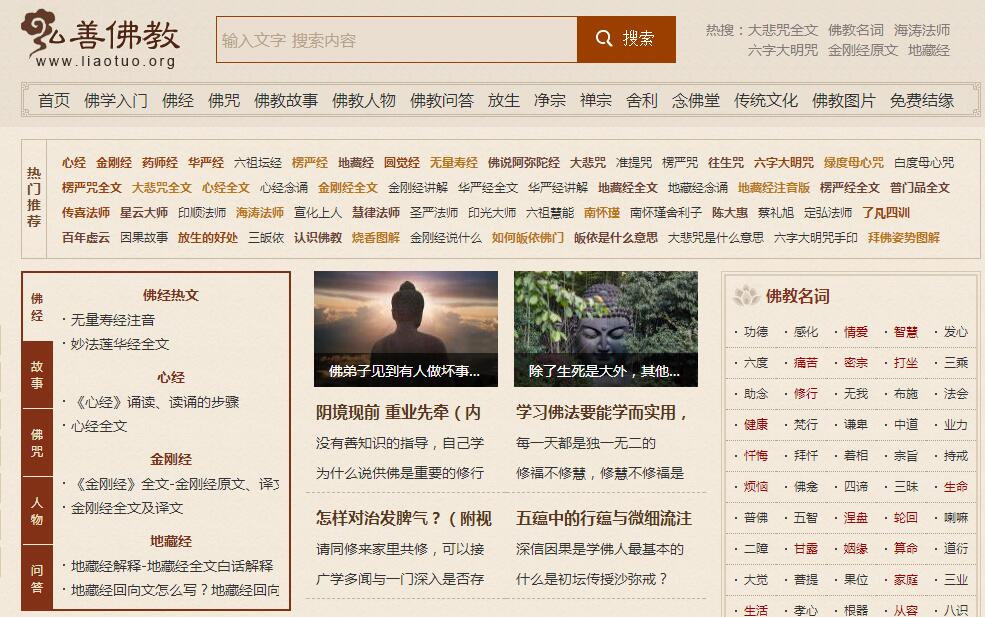Click the hot search link 大悲咒全文
The height and width of the screenshot is (617, 985).
(783, 30)
